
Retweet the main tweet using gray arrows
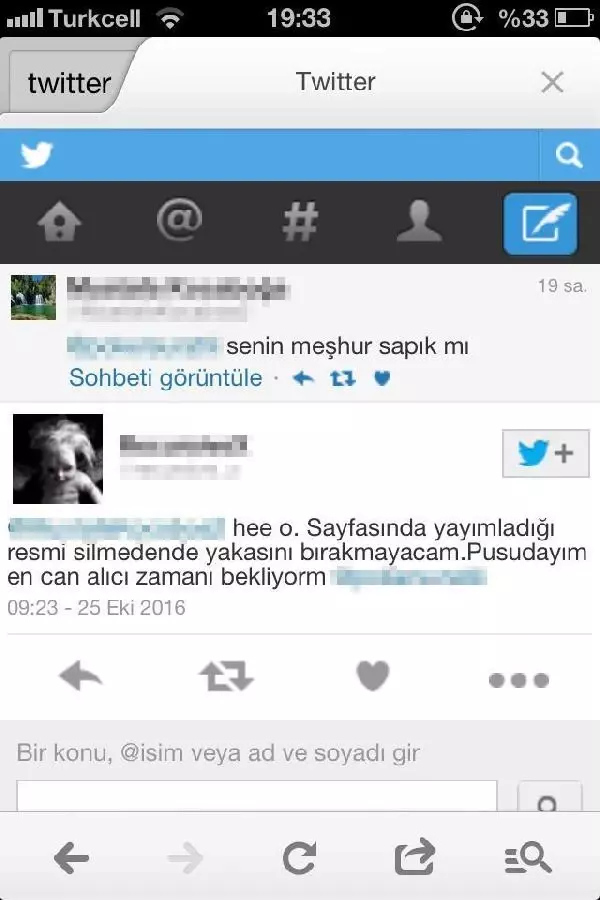(226, 676)
